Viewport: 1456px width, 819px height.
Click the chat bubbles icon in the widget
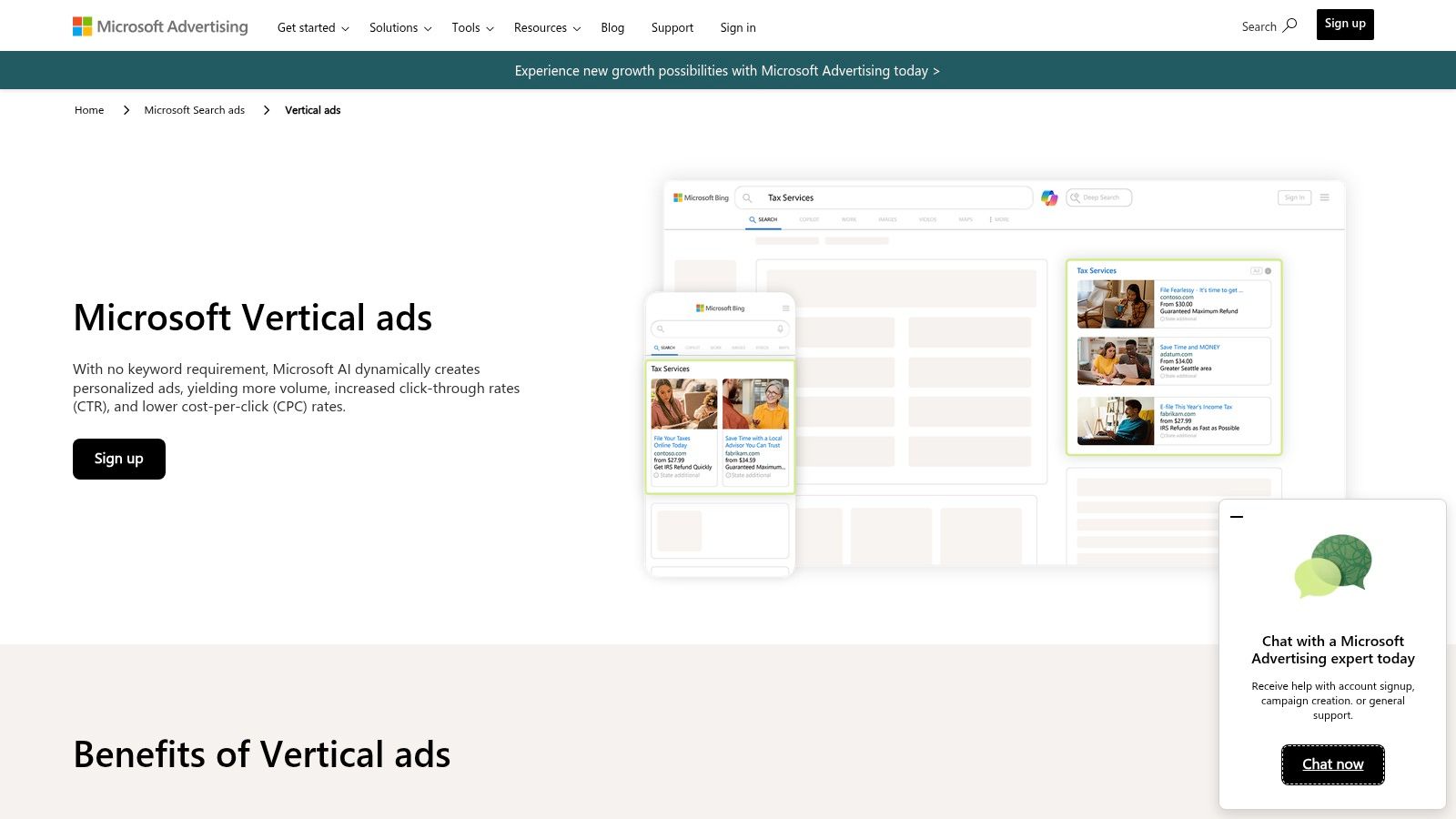(1332, 566)
